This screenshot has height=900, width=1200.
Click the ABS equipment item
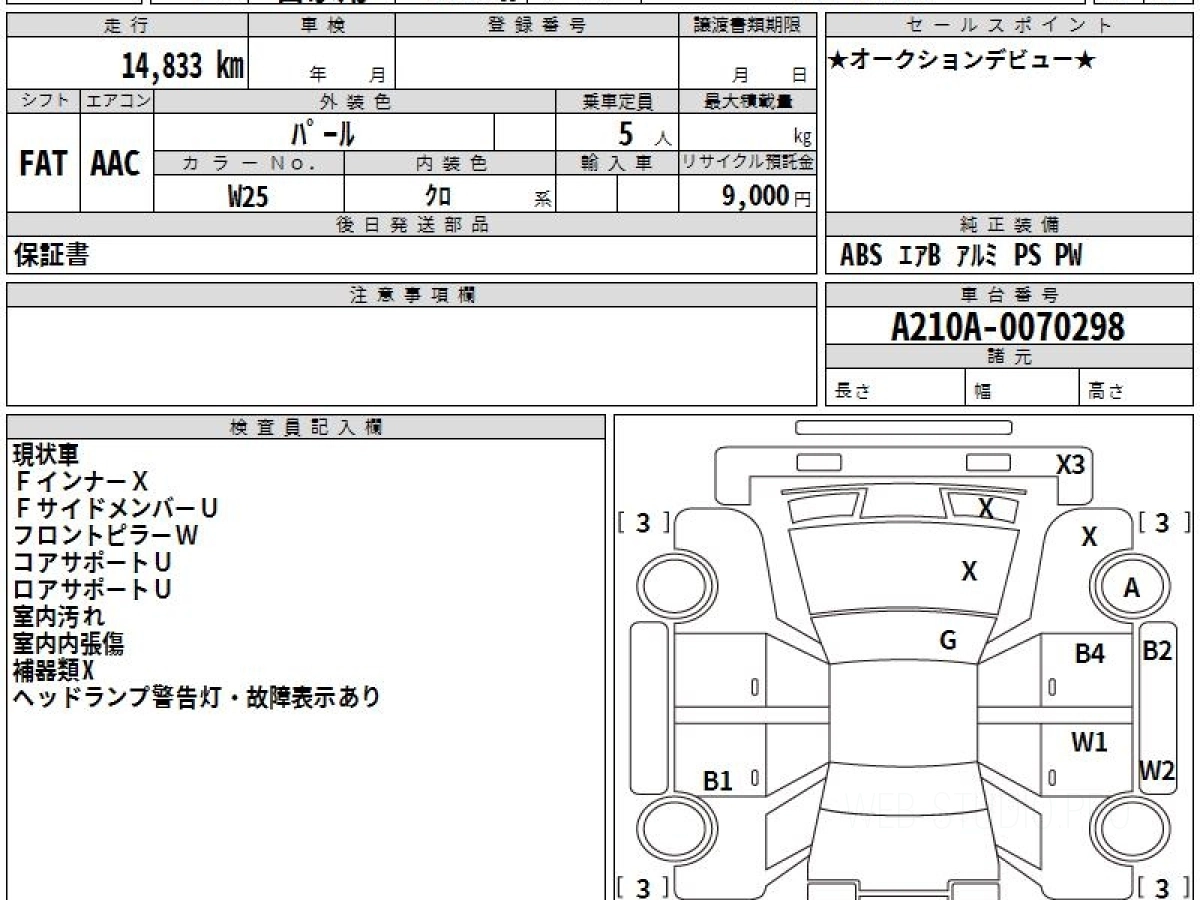pyautogui.click(x=861, y=256)
